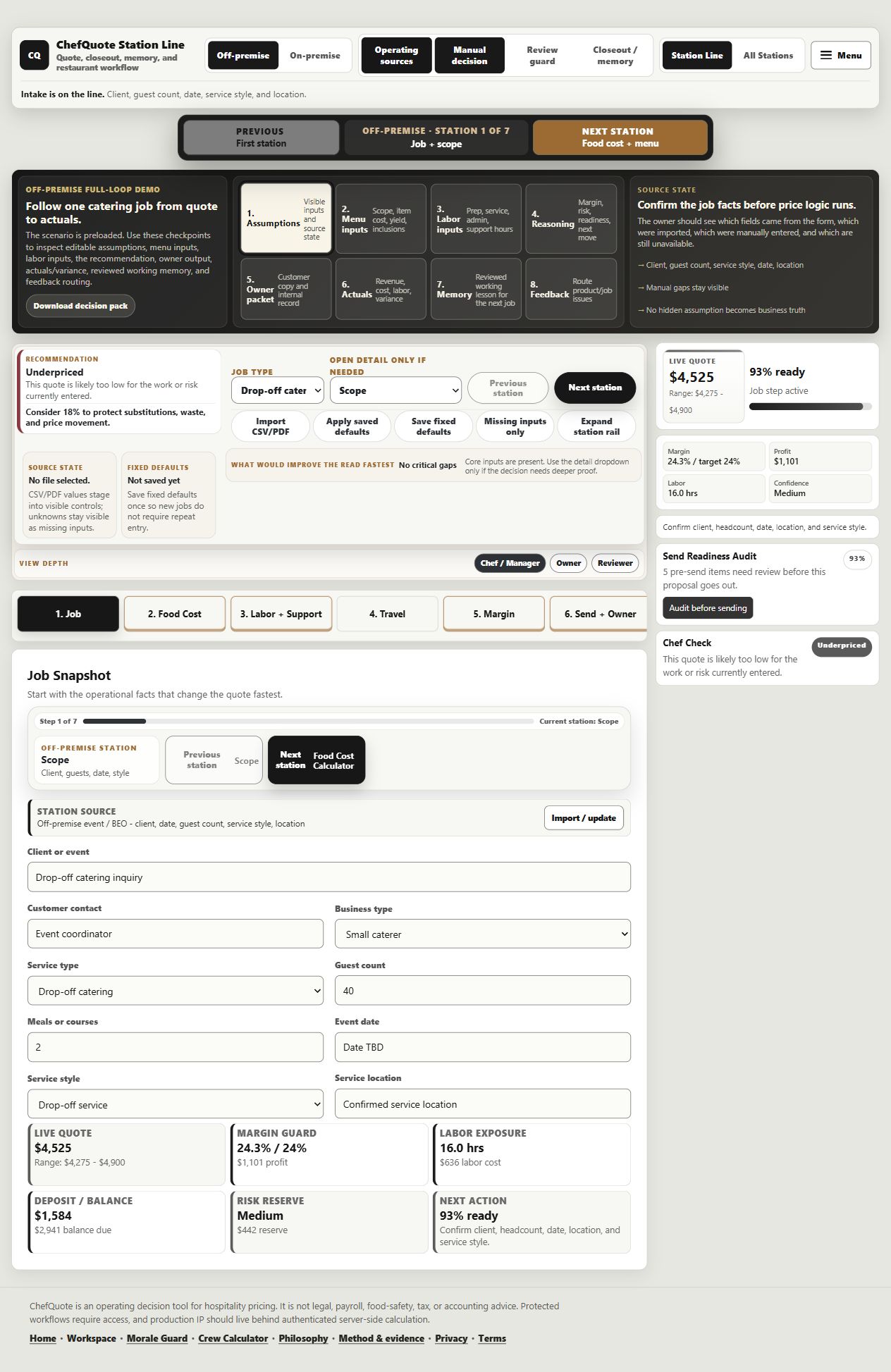
Task: Open the Service style dropdown
Action: point(176,1104)
